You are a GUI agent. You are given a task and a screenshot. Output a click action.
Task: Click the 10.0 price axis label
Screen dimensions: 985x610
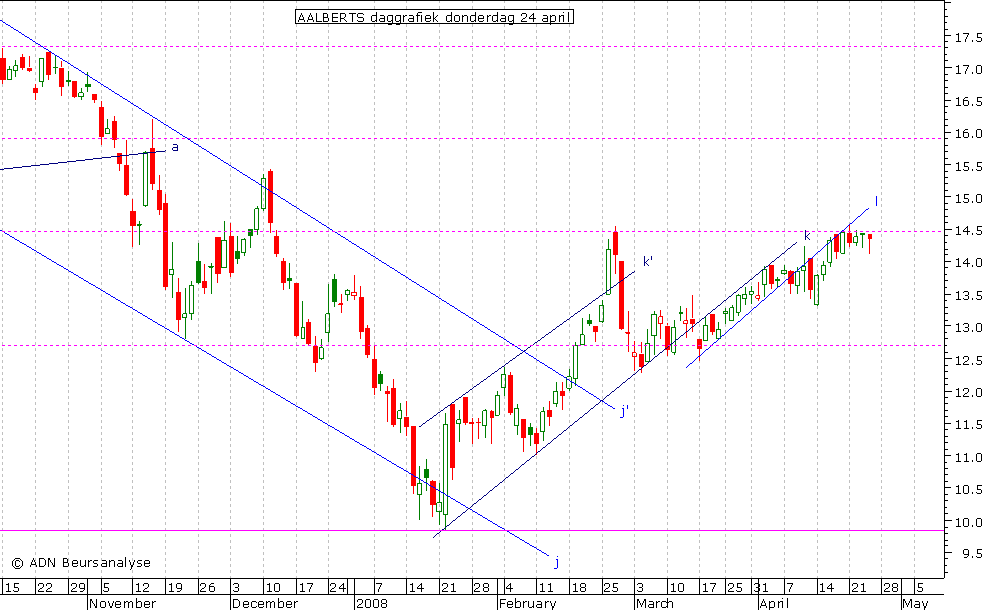(x=968, y=523)
